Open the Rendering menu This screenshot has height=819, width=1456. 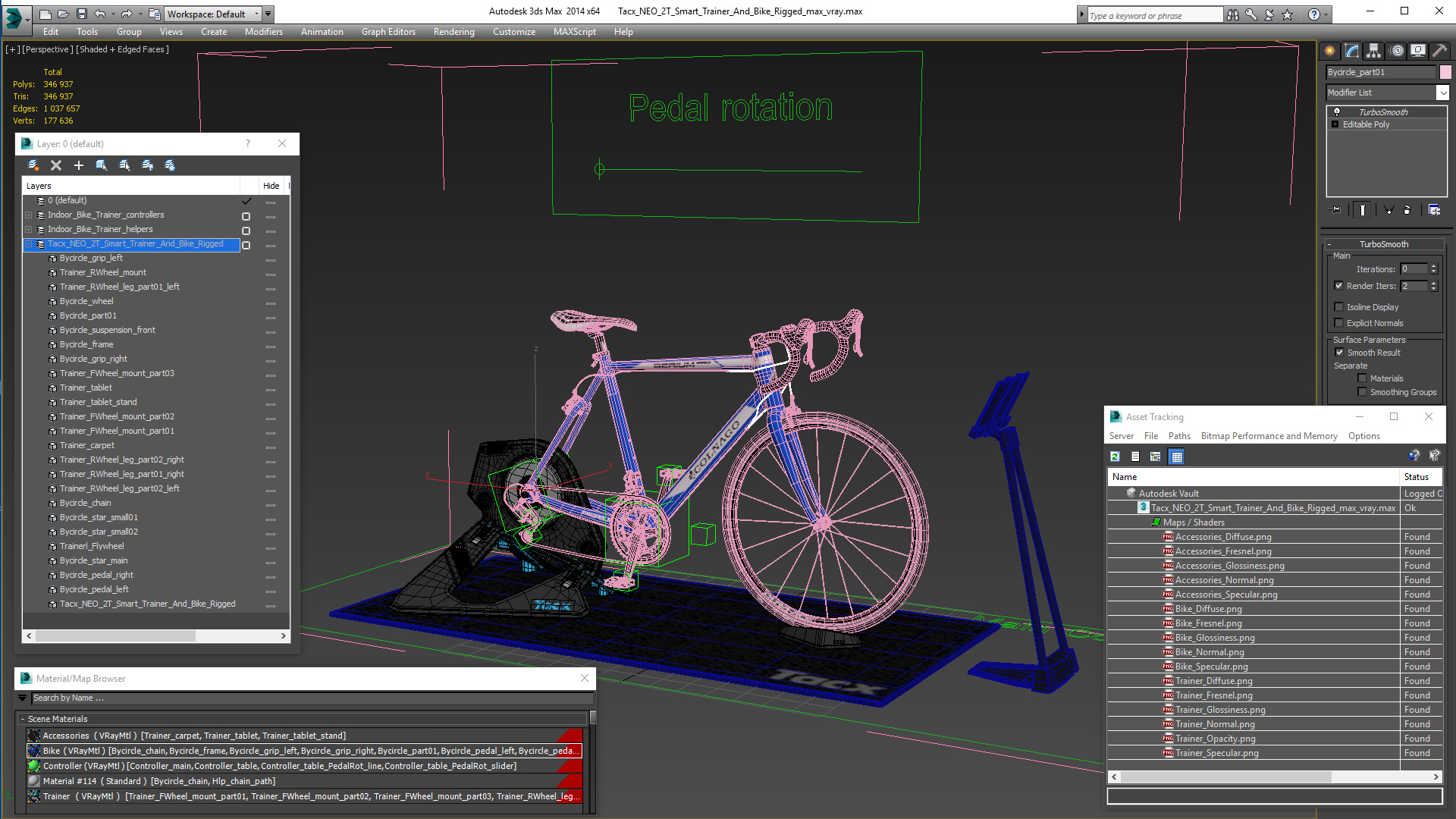click(x=453, y=32)
